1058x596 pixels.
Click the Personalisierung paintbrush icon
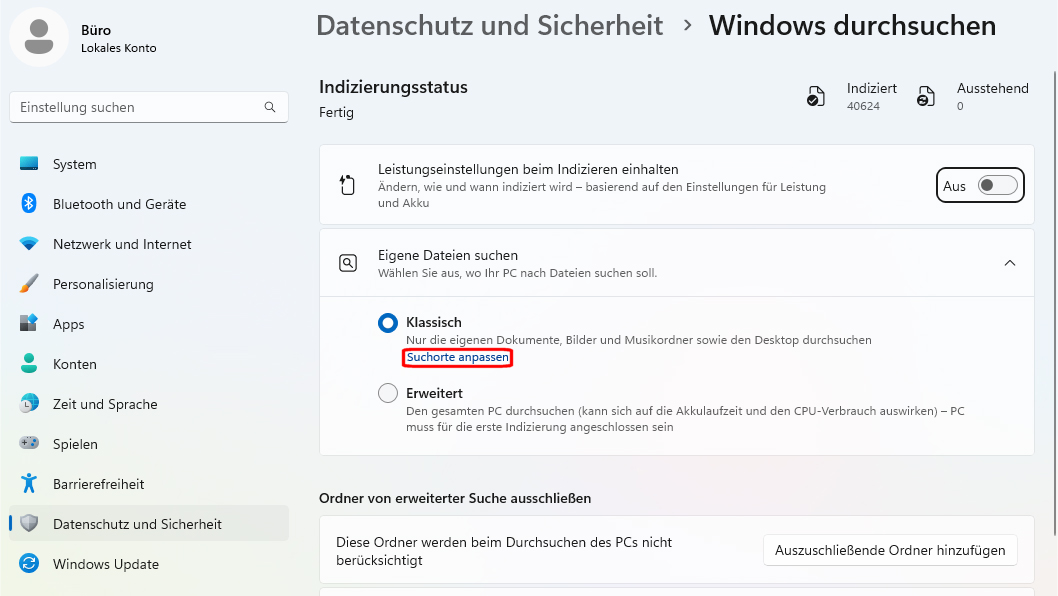pyautogui.click(x=29, y=283)
